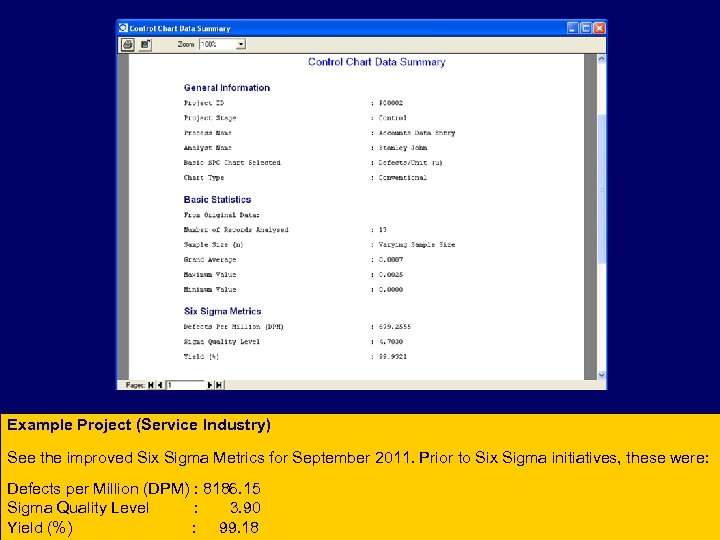Click the vertical scrollbar down arrow
Viewport: 720px width, 540px height.
pos(602,375)
